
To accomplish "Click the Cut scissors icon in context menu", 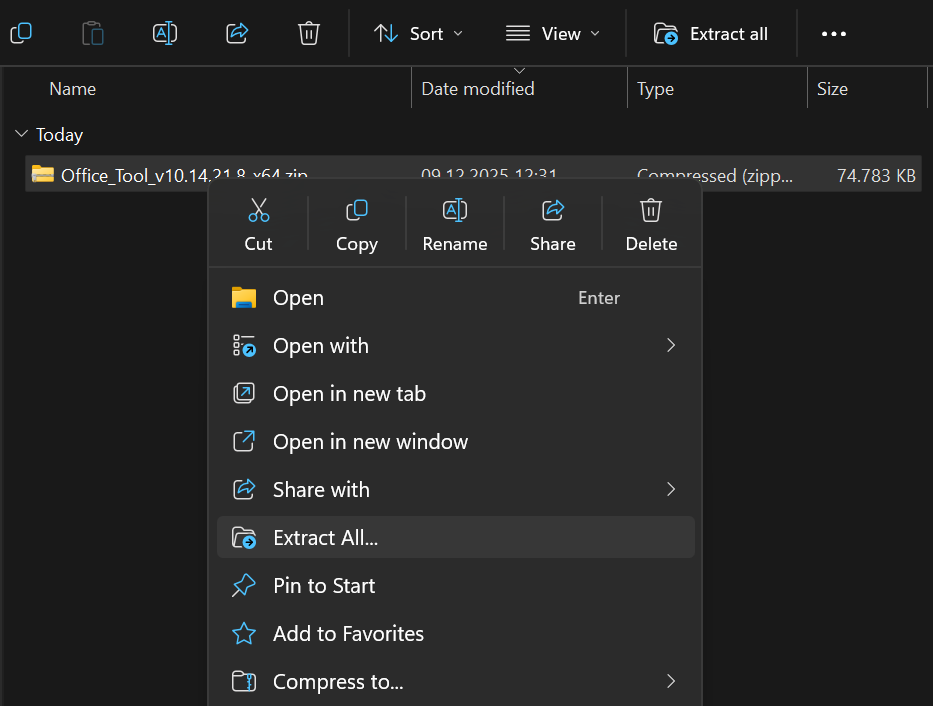I will pos(258,211).
